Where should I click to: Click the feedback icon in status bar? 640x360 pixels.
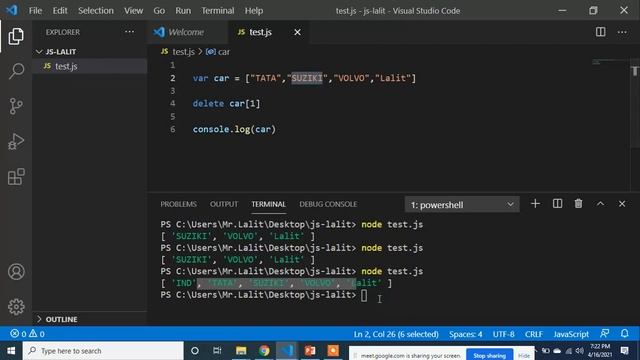605,334
